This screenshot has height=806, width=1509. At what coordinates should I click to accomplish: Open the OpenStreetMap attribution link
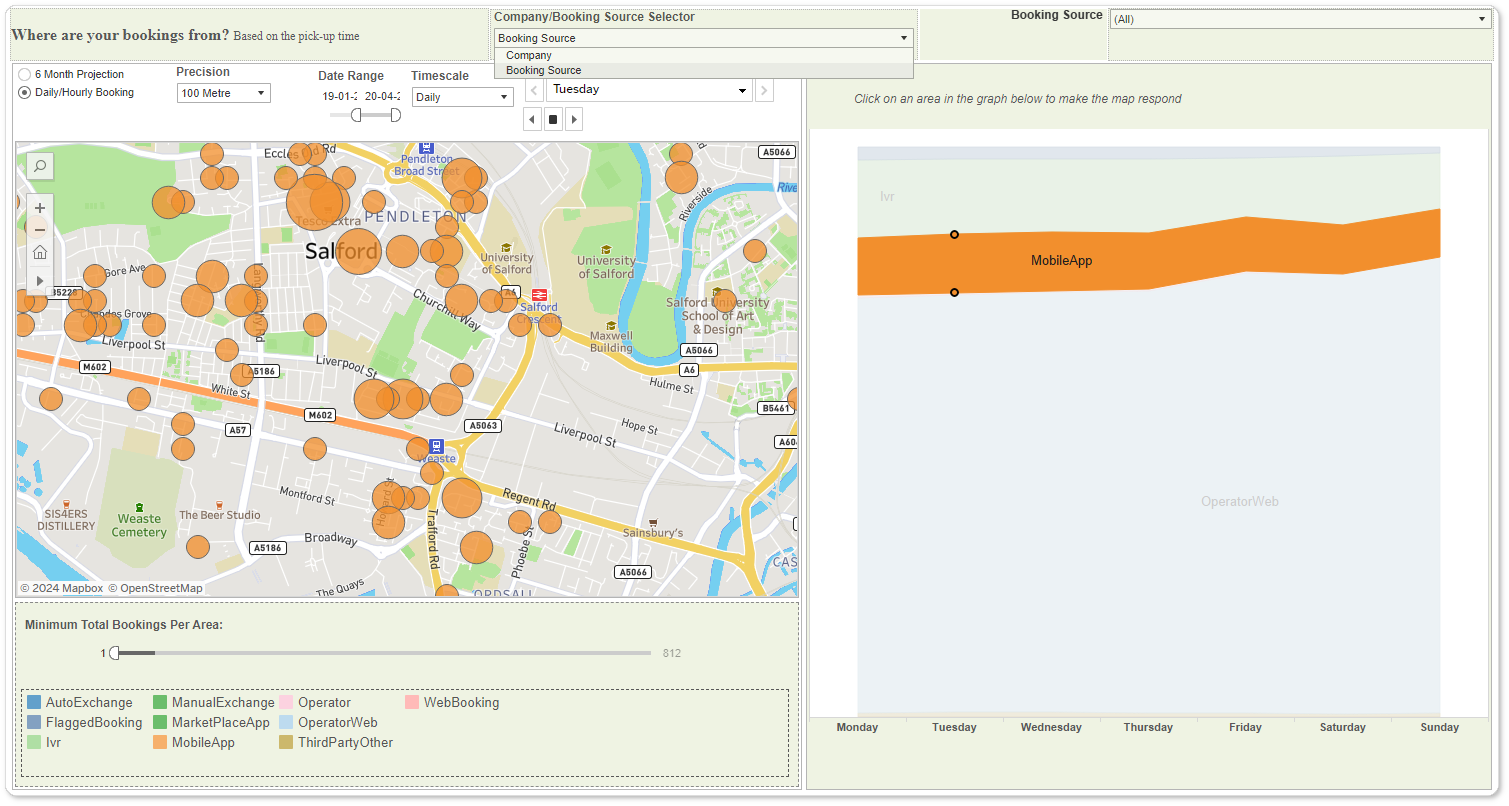155,588
